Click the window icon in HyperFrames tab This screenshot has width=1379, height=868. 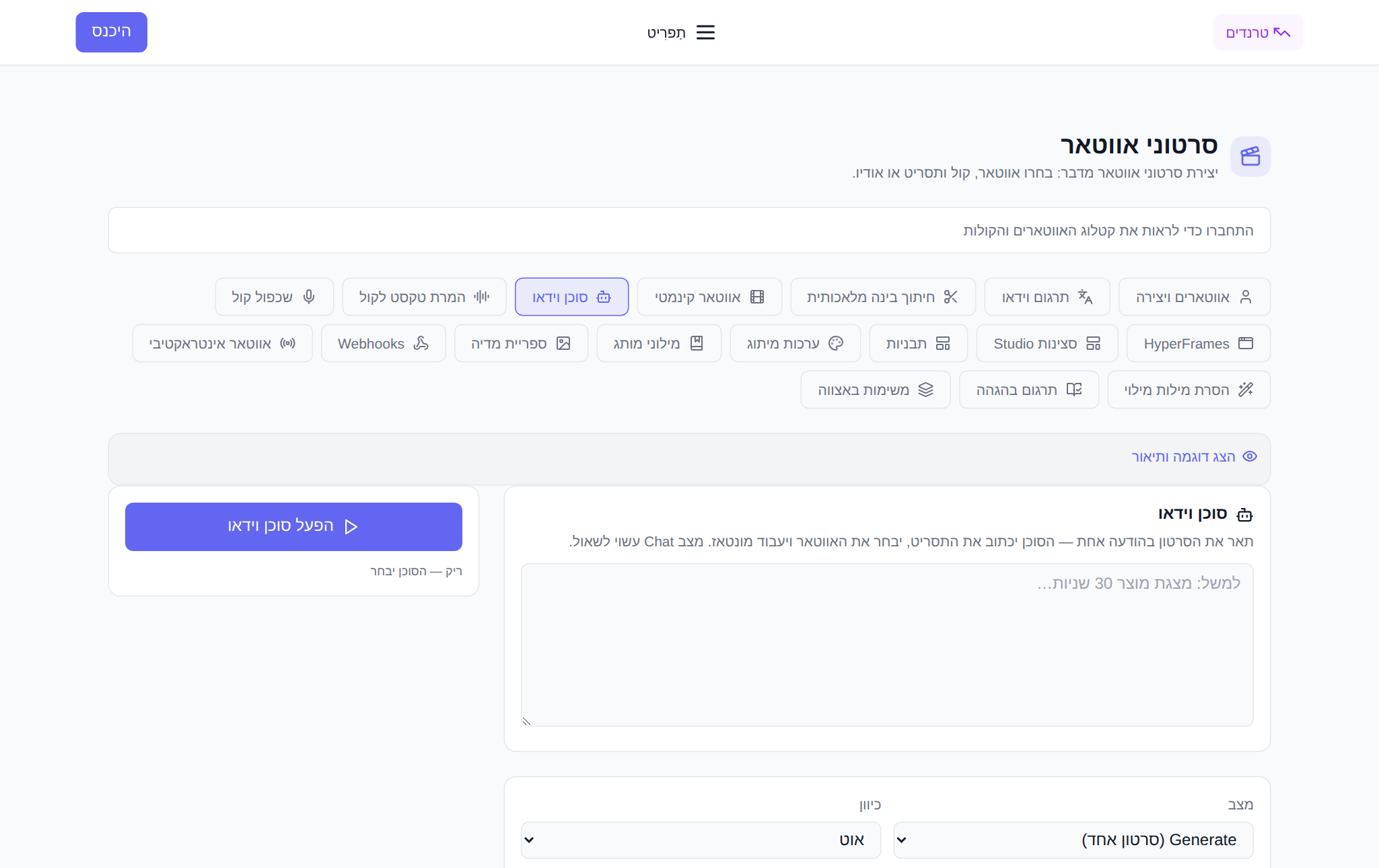[1246, 343]
